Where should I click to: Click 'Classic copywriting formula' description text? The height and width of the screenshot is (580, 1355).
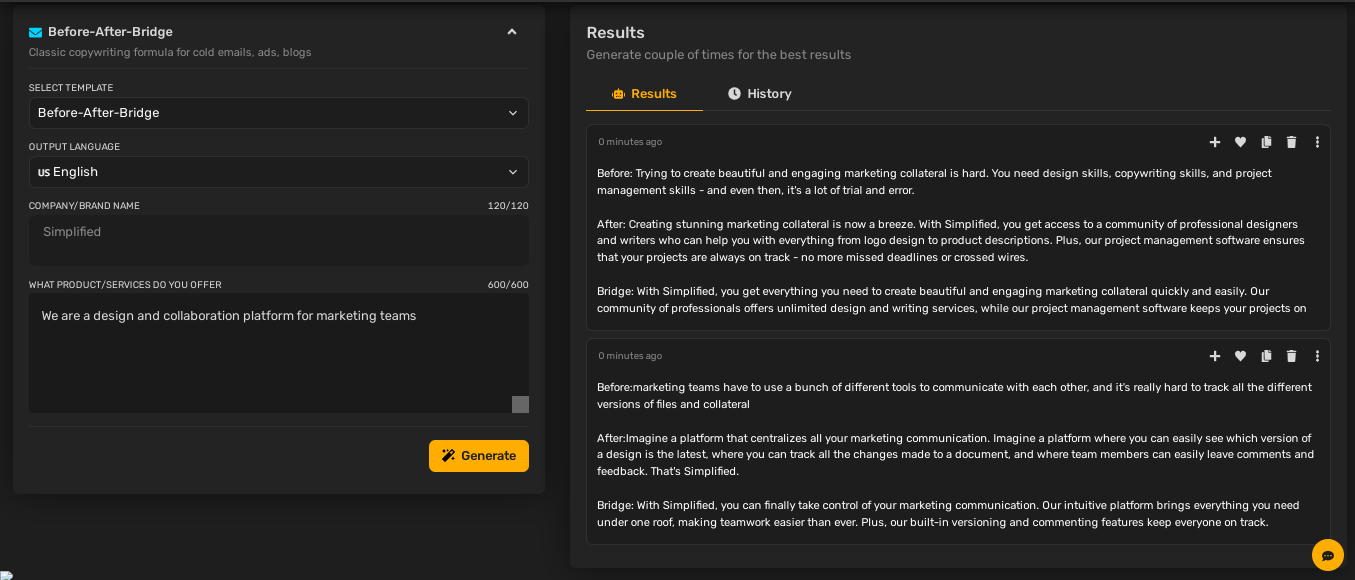[x=170, y=52]
